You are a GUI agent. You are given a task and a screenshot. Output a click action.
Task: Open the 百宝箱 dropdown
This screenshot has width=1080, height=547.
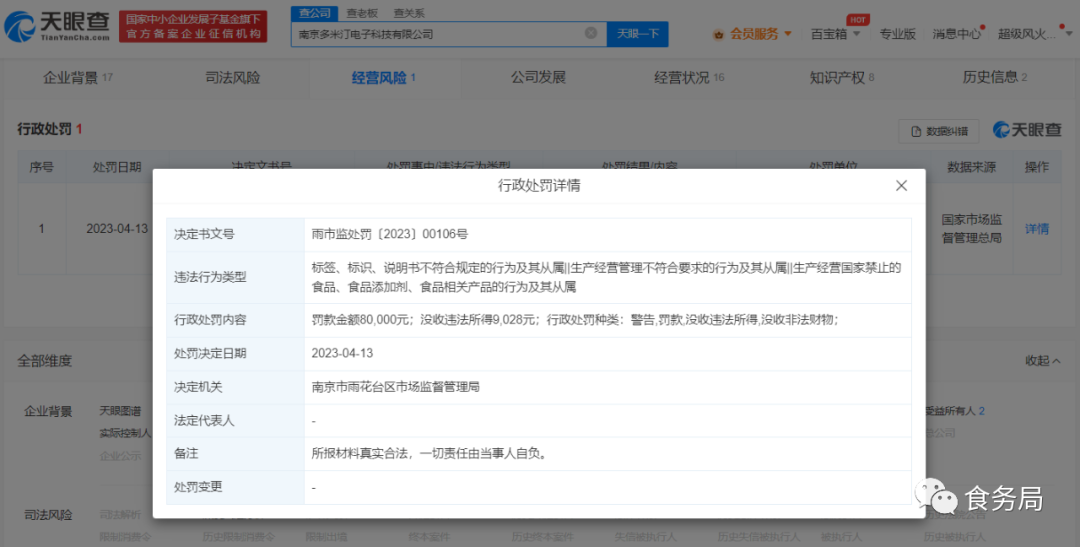pos(835,34)
